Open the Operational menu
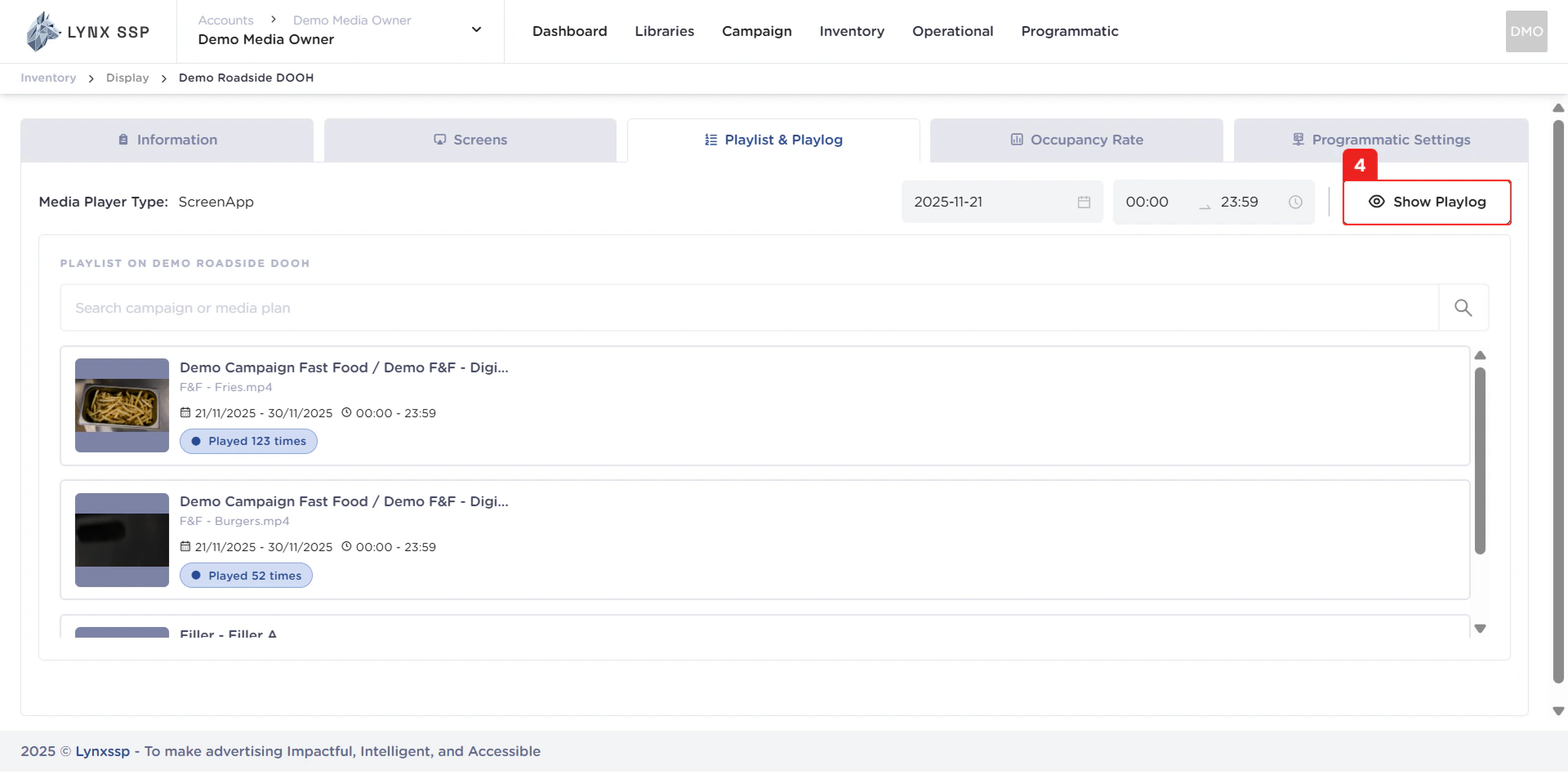The width and height of the screenshot is (1568, 774). pyautogui.click(x=953, y=31)
